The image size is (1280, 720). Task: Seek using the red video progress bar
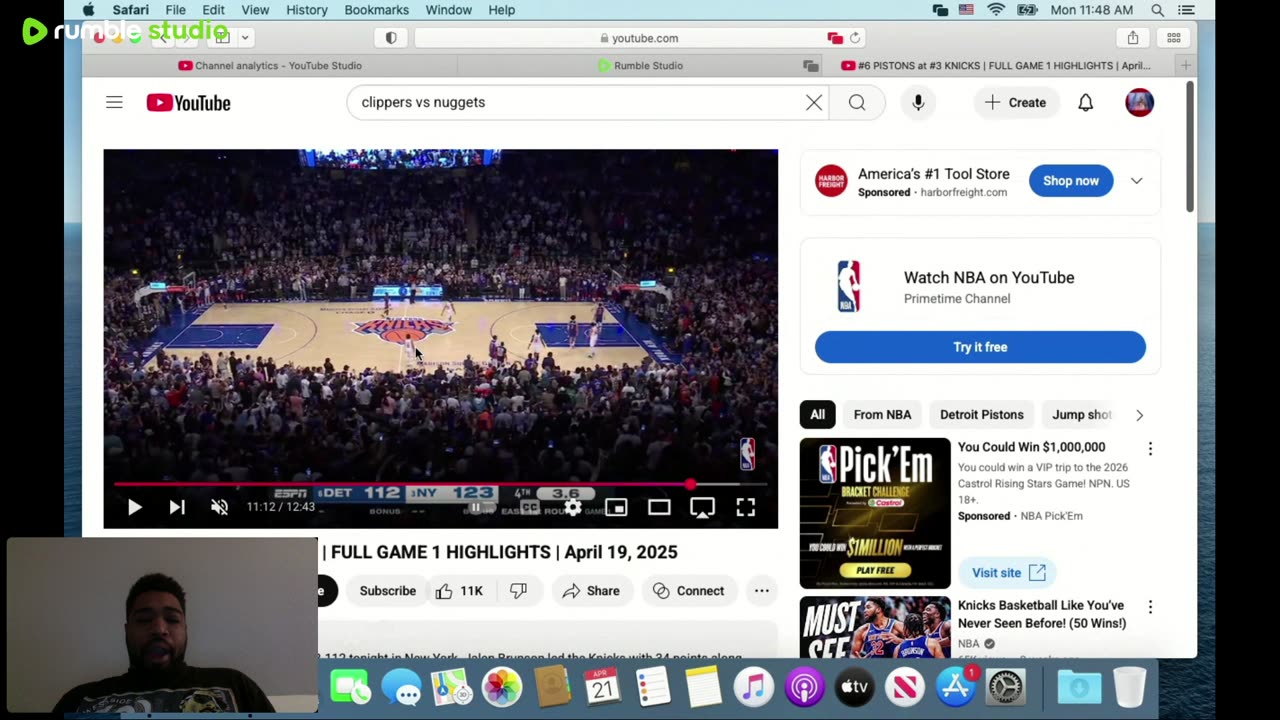point(440,484)
